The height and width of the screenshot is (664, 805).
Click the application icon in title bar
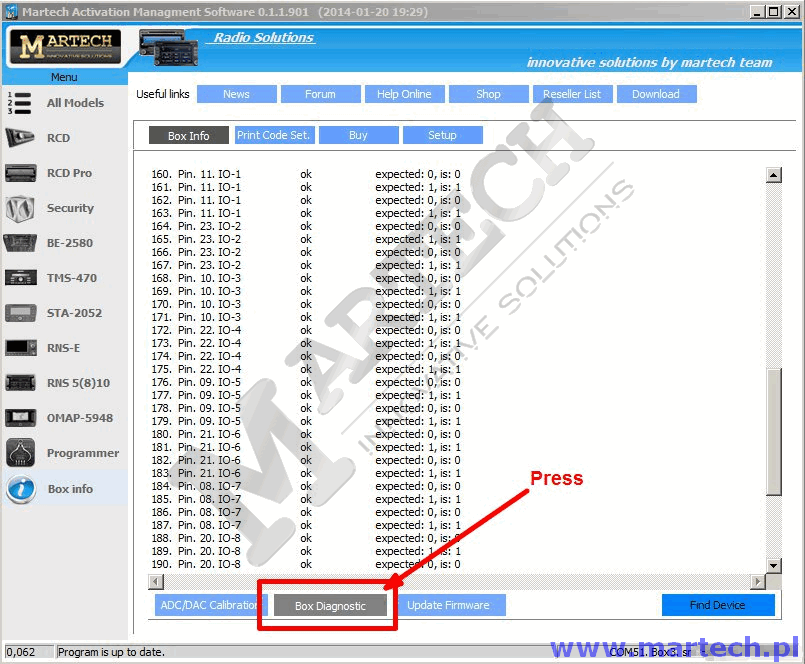11,11
